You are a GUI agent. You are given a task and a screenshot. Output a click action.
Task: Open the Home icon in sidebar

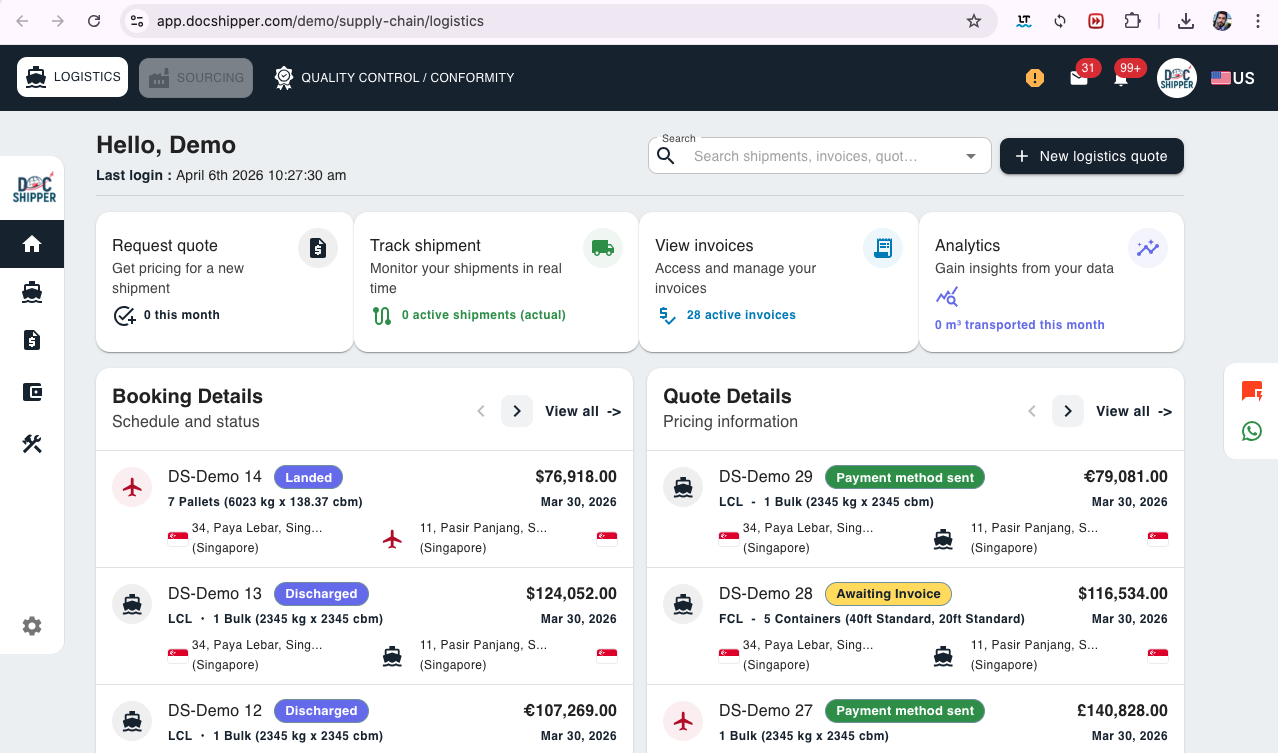pos(32,244)
